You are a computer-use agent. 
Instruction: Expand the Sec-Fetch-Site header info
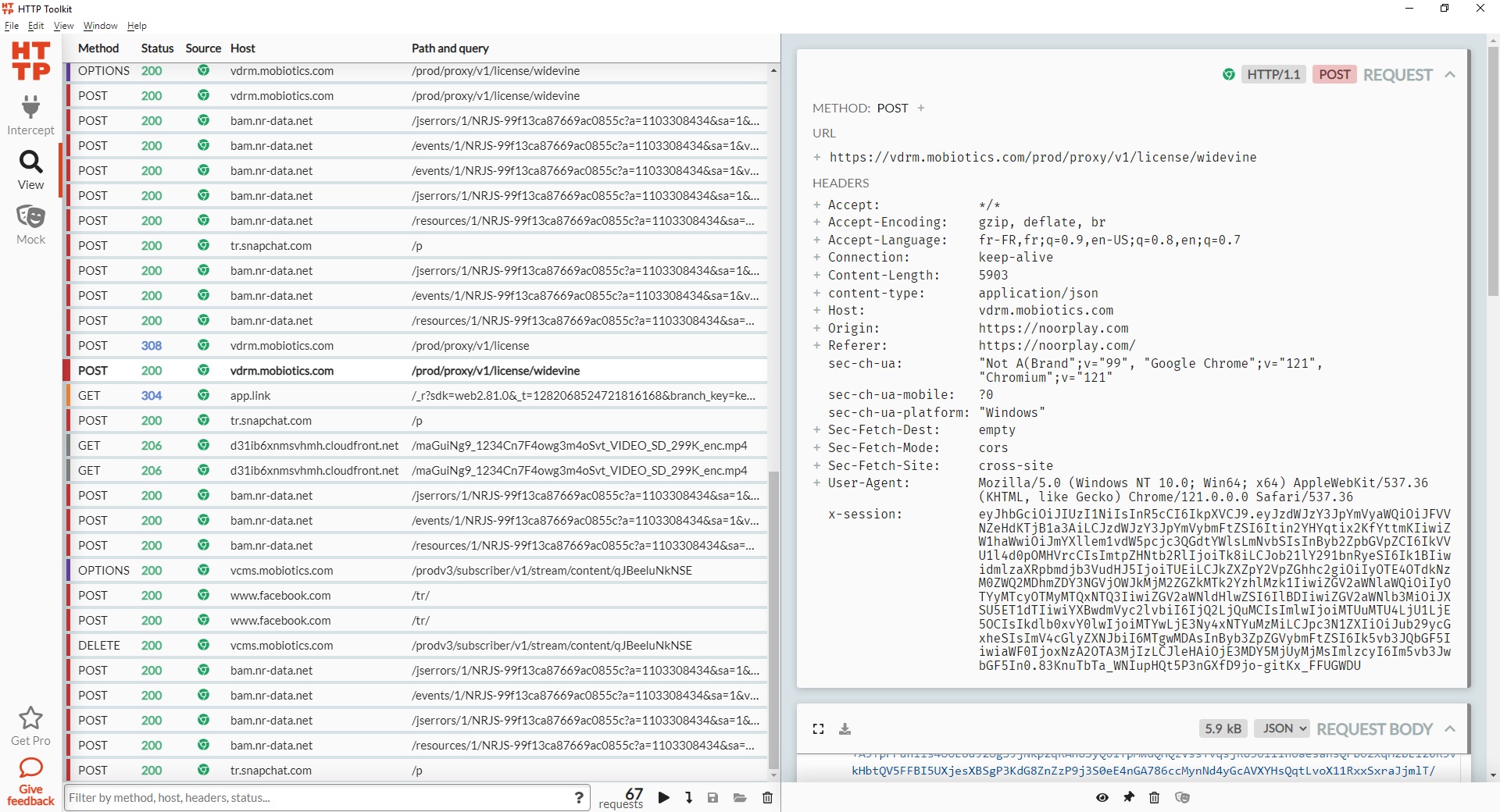coord(817,465)
